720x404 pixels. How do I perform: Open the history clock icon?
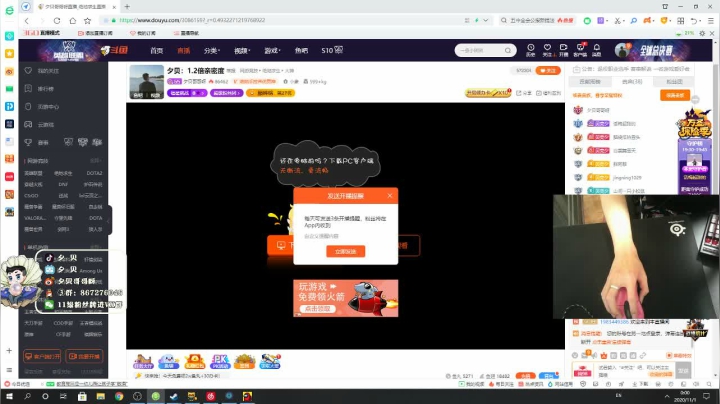pos(530,50)
